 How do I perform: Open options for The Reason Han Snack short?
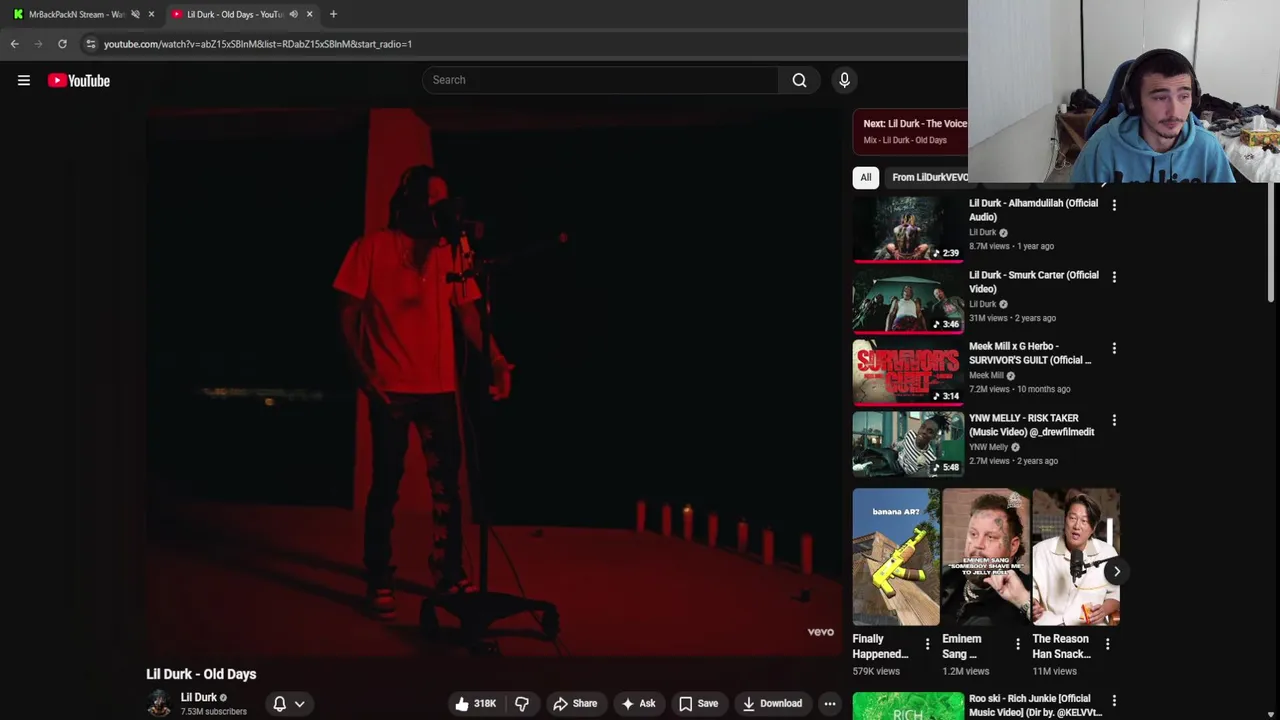pyautogui.click(x=1107, y=645)
